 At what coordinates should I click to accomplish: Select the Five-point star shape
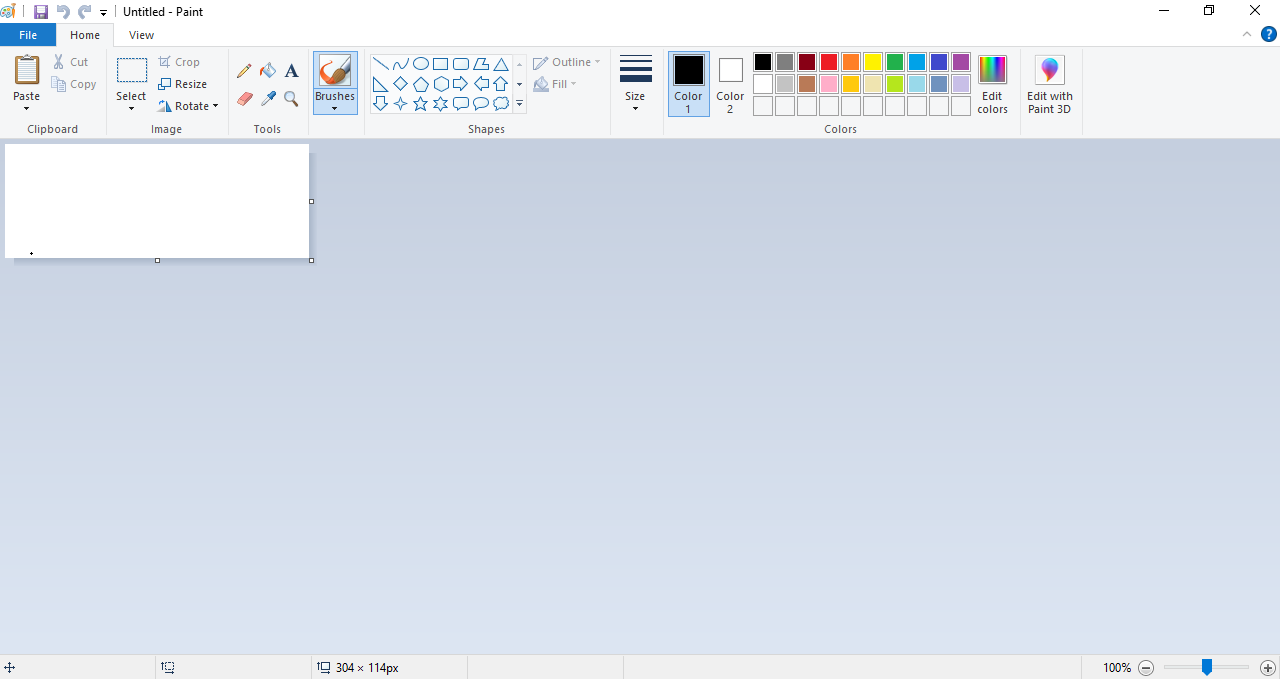[x=421, y=103]
